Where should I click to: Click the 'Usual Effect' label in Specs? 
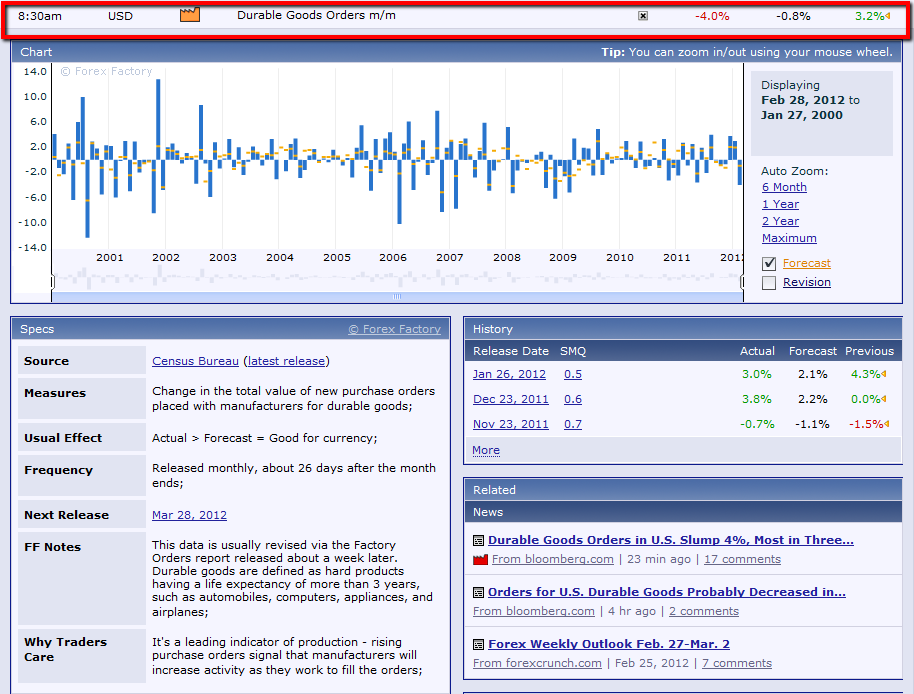(x=63, y=438)
